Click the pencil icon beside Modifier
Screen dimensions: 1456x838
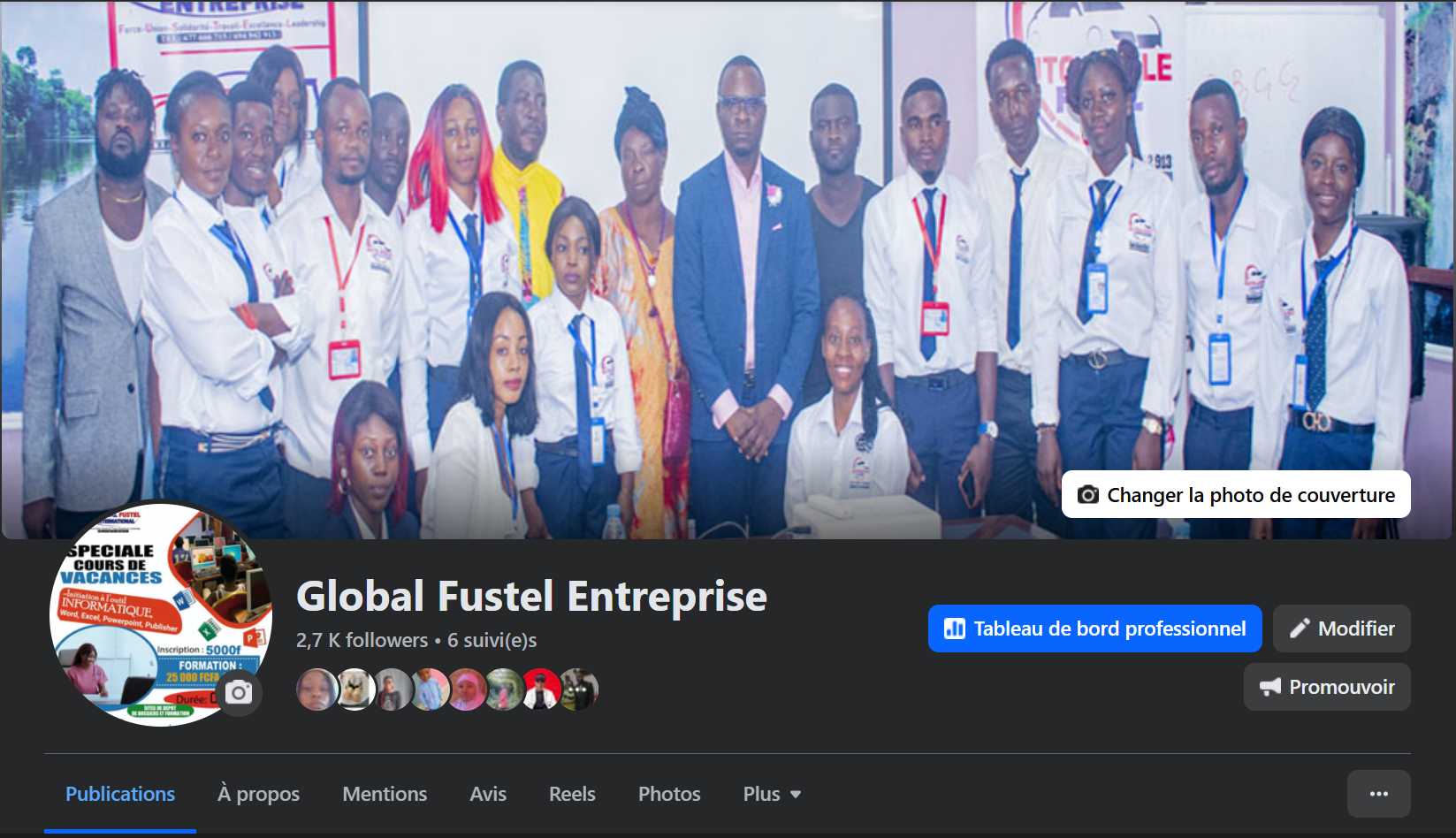(1300, 628)
